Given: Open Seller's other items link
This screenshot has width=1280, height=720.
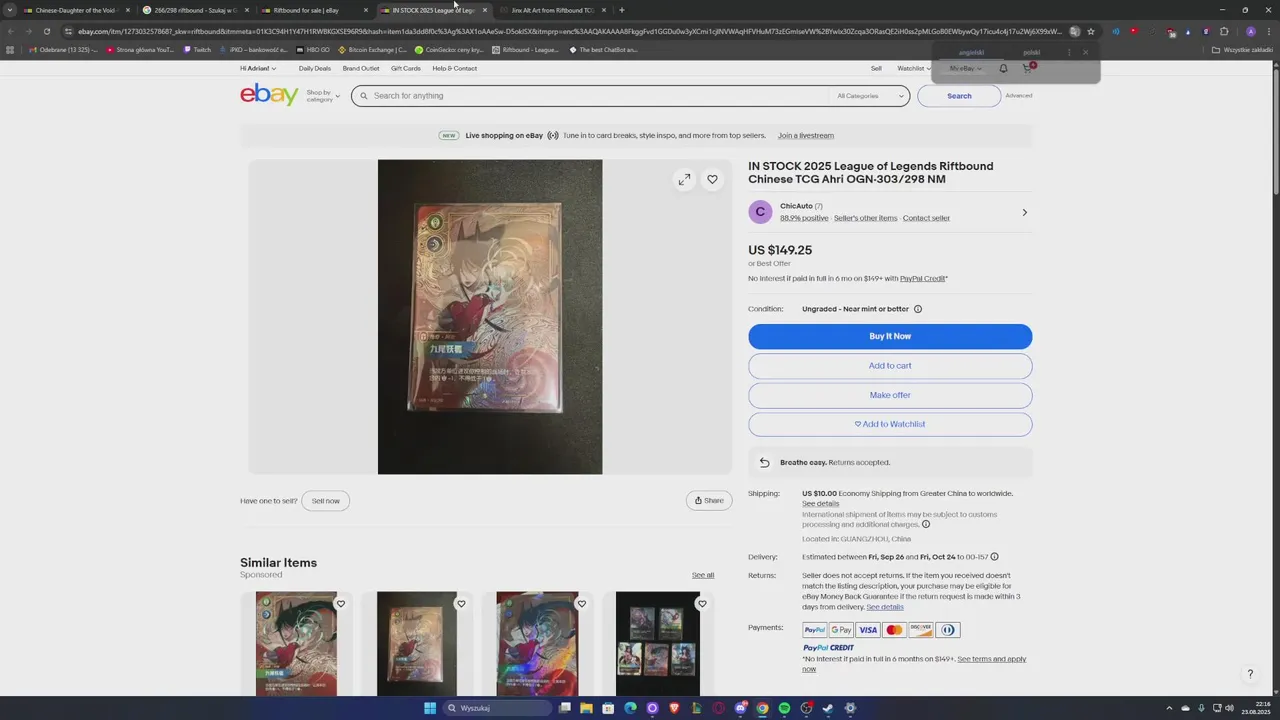Looking at the screenshot, I should tap(866, 218).
